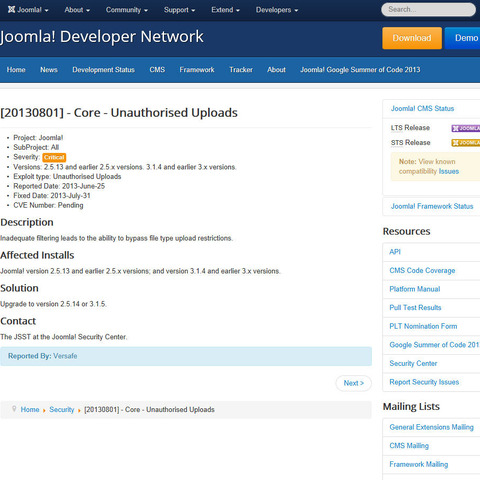Open the PLT Nomination Form link

423,326
